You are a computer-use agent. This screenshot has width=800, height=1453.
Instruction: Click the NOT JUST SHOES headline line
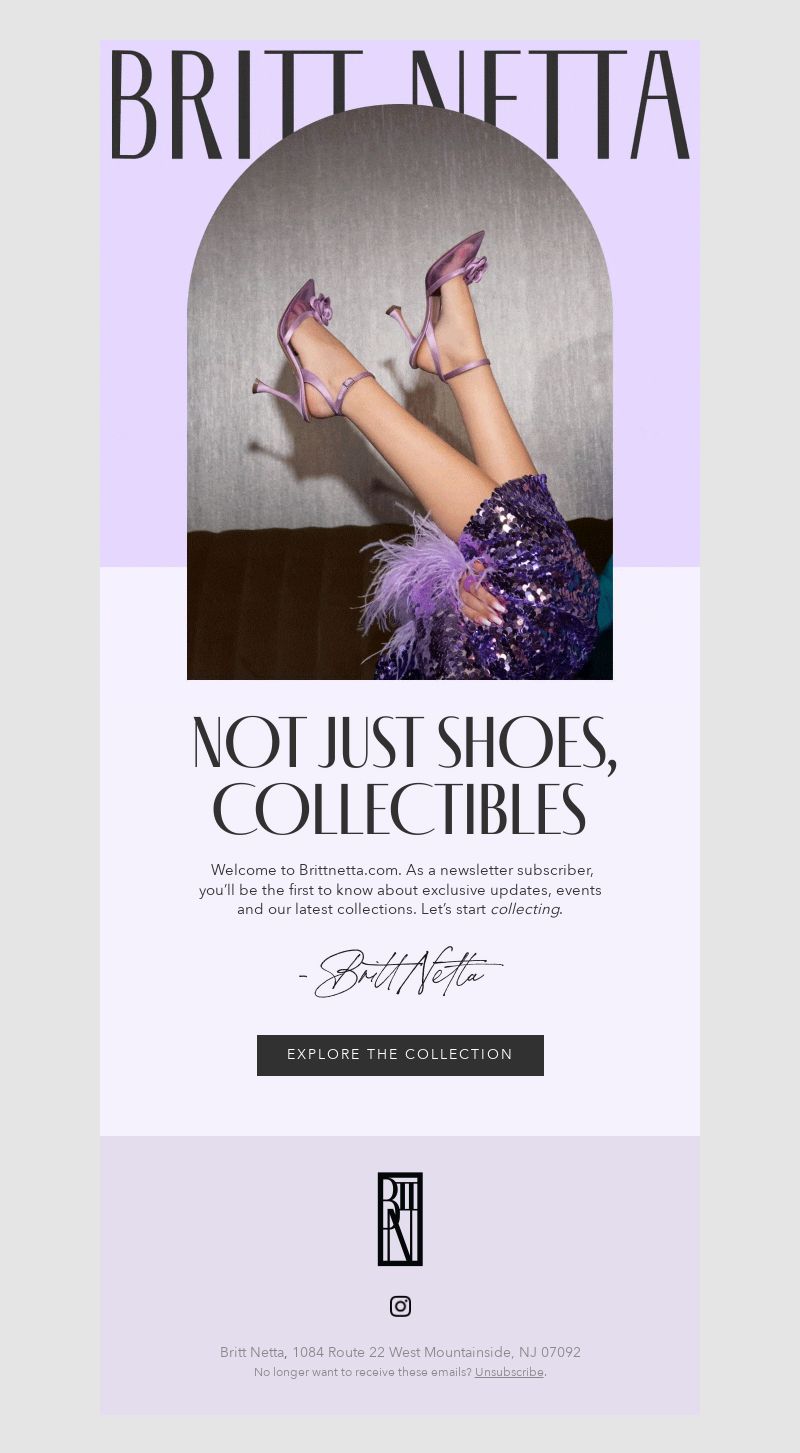pyautogui.click(x=404, y=746)
